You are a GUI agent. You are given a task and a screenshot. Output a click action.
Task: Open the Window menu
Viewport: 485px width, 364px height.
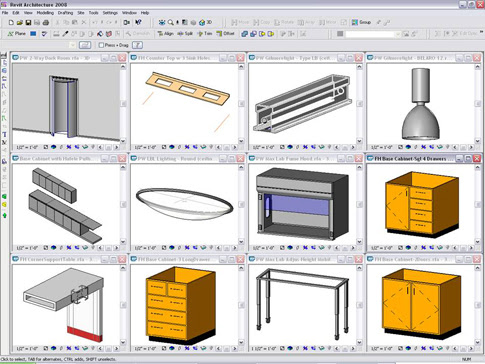pyautogui.click(x=129, y=13)
